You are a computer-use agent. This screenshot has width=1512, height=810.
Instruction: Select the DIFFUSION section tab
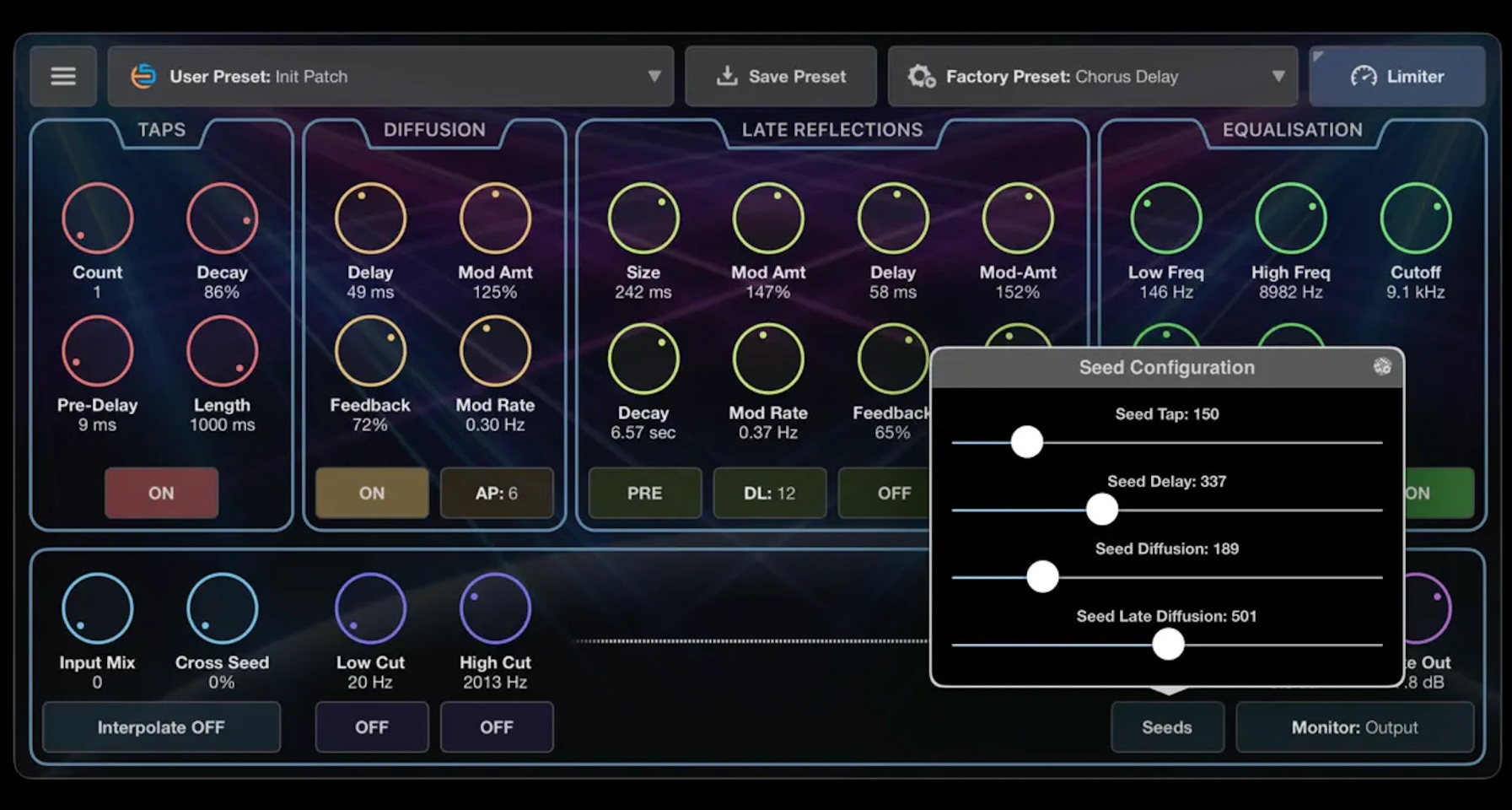pos(434,130)
